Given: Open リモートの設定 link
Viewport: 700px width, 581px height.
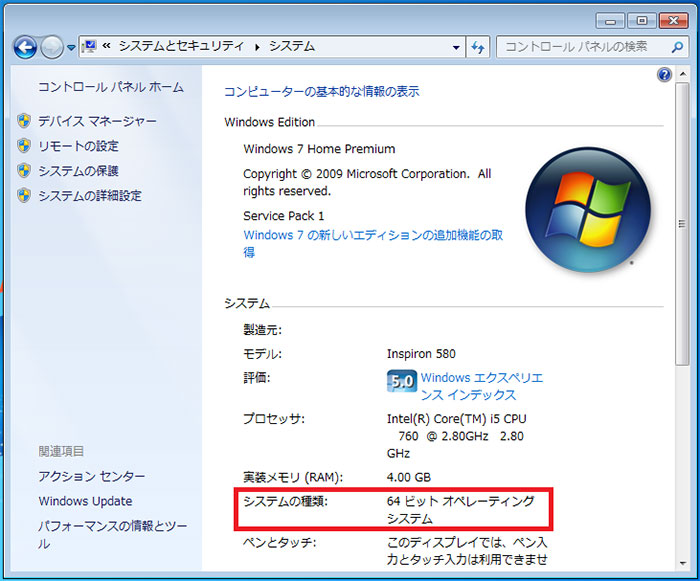Looking at the screenshot, I should coord(78,146).
